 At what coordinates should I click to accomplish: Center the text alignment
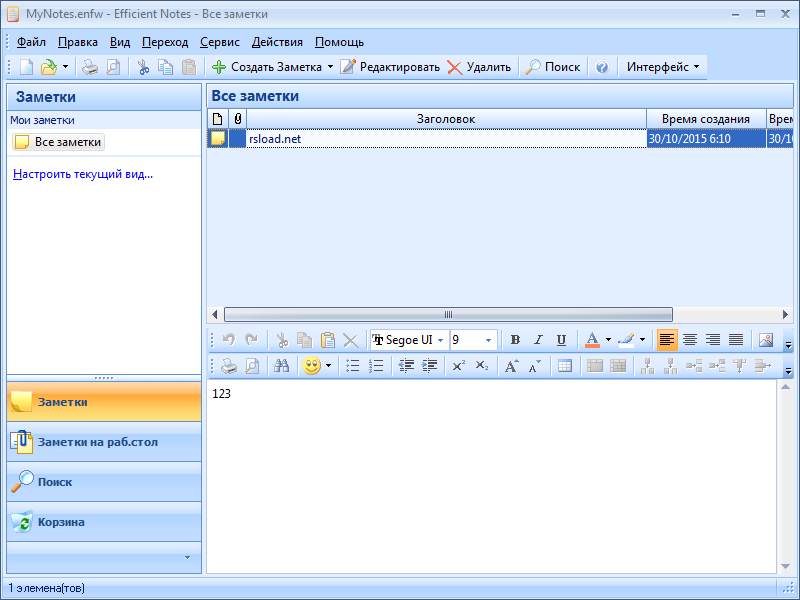click(690, 340)
